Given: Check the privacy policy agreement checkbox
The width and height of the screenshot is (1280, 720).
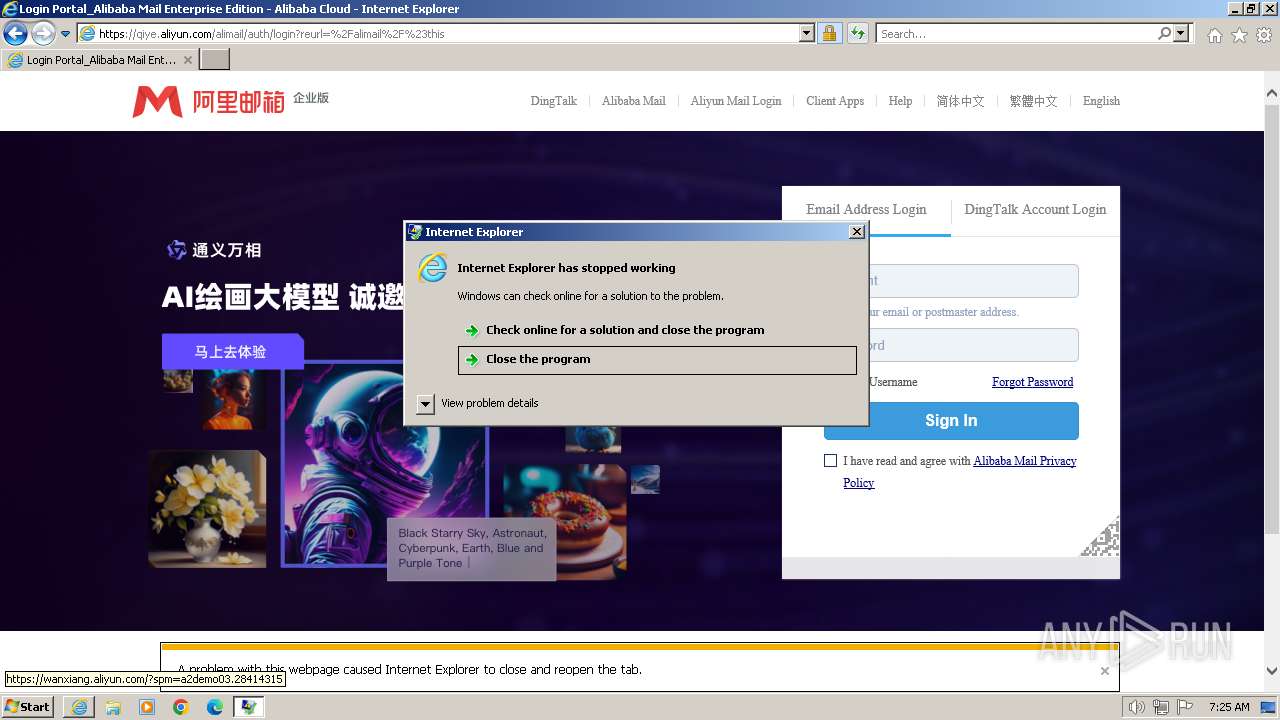Looking at the screenshot, I should [830, 461].
